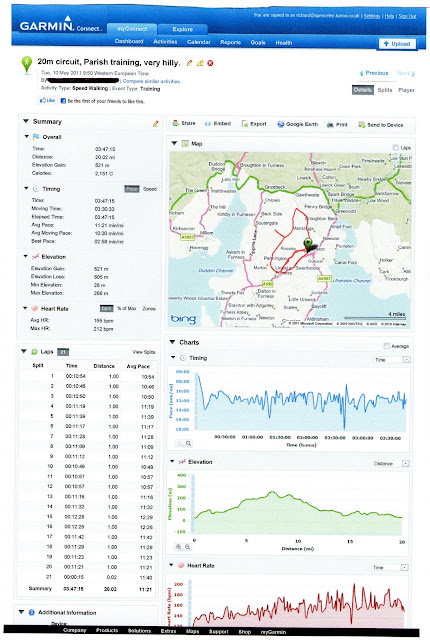Click the Embed icon in share toolbar
Viewport: 430px width, 640px height.
[x=208, y=124]
